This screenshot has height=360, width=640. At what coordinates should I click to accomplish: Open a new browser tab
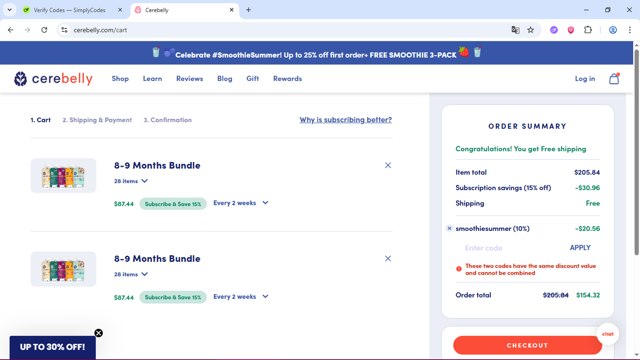point(248,10)
